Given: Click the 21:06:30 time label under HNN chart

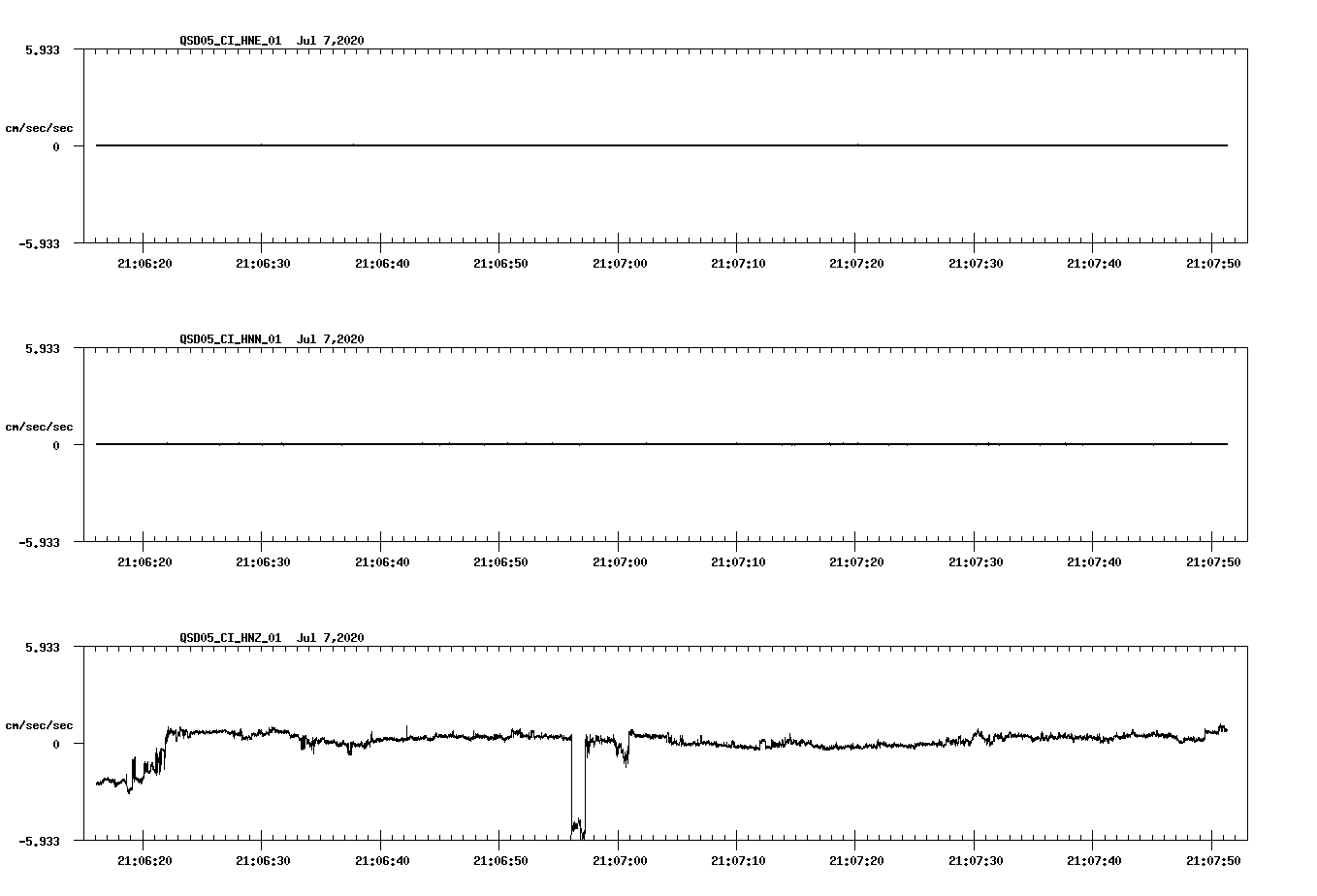Looking at the screenshot, I should 263,561.
